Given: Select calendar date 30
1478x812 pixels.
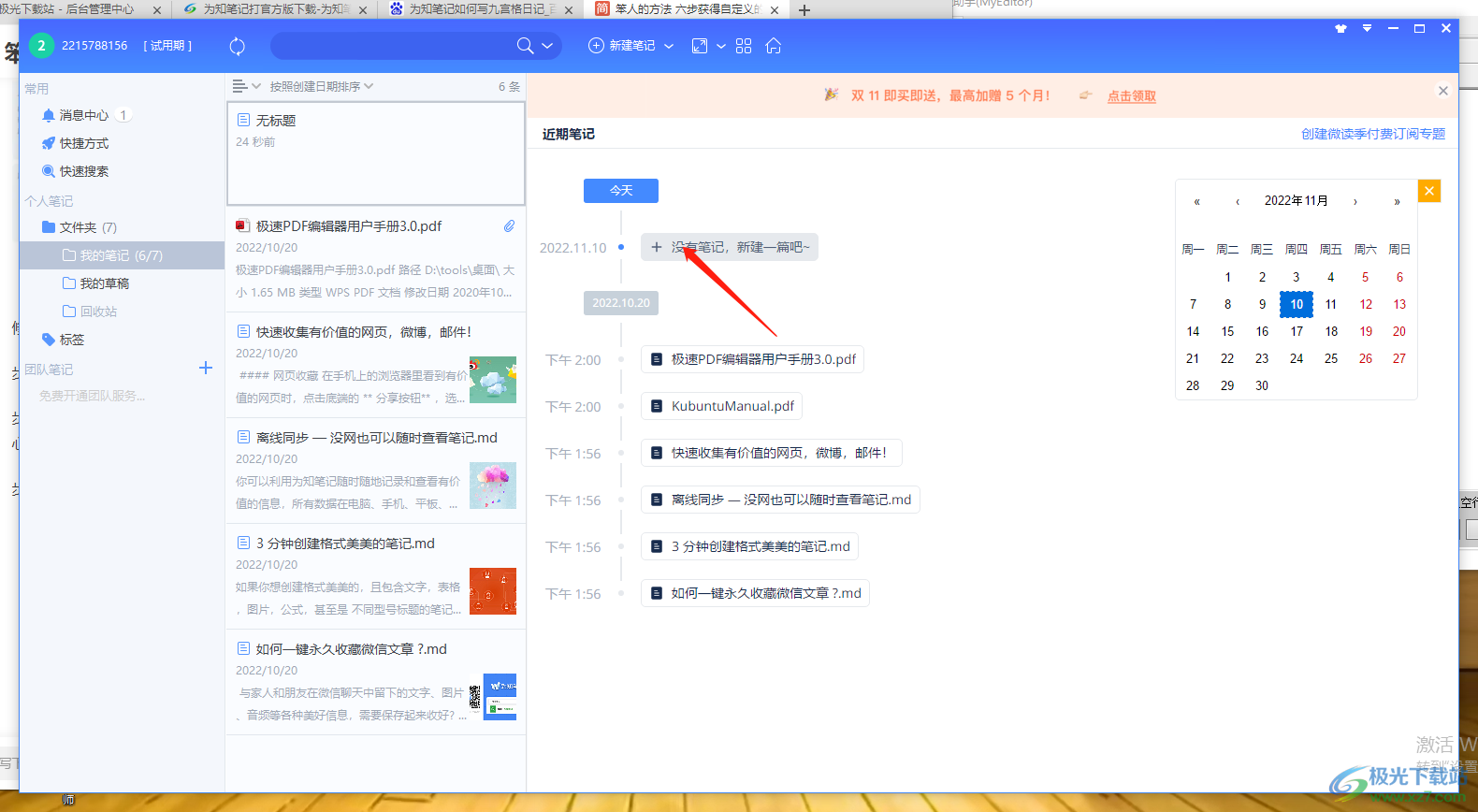Looking at the screenshot, I should (x=1262, y=385).
